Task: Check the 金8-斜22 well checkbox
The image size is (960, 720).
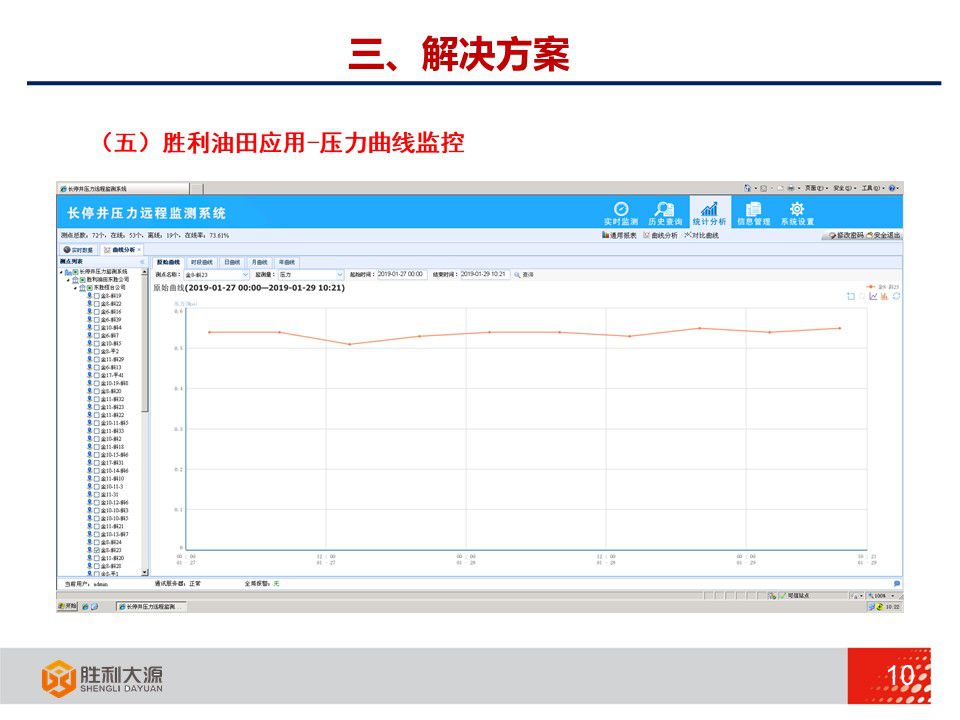Action: point(97,304)
